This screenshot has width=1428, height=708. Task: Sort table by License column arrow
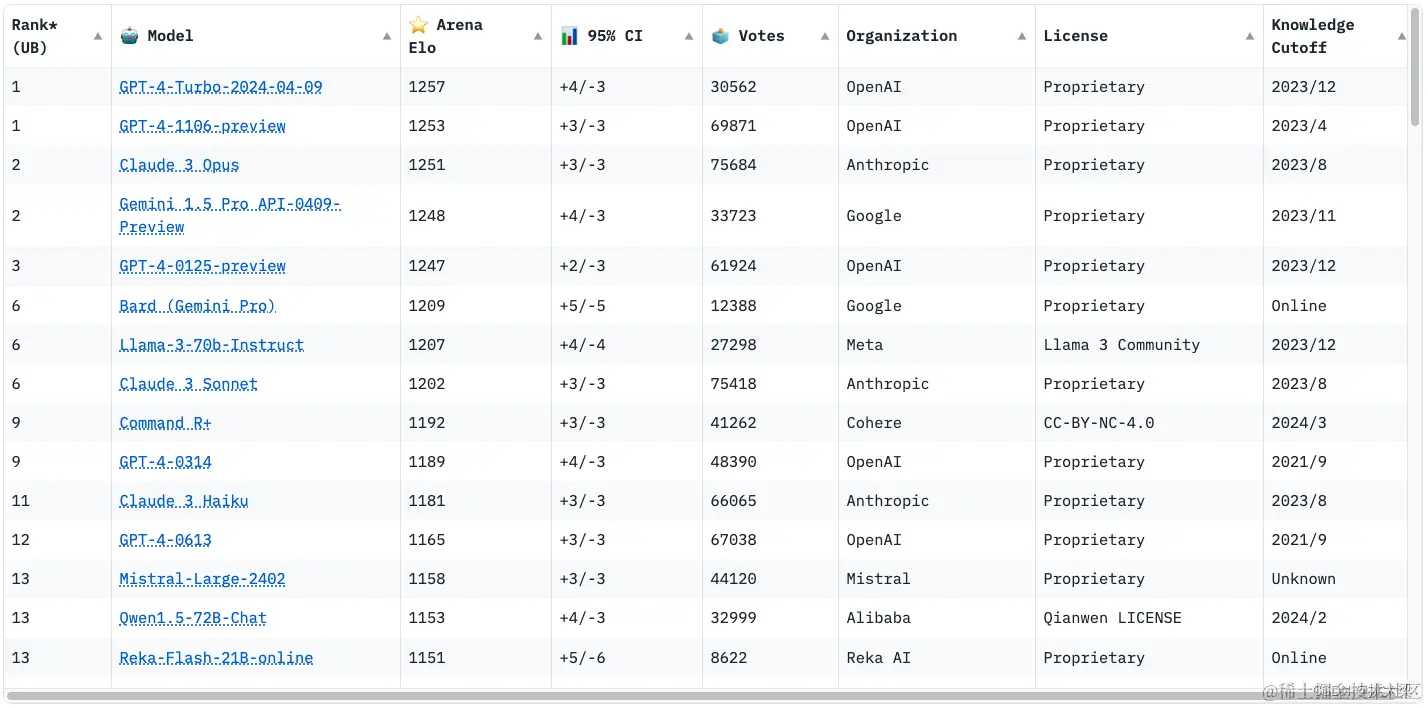coord(1250,36)
